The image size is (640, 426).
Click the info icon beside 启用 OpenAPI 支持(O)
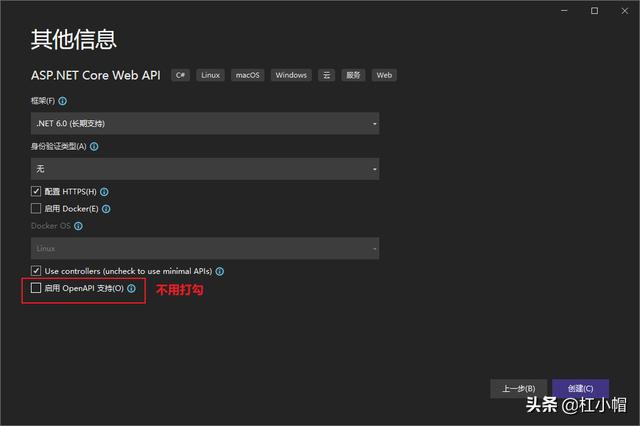(131, 288)
